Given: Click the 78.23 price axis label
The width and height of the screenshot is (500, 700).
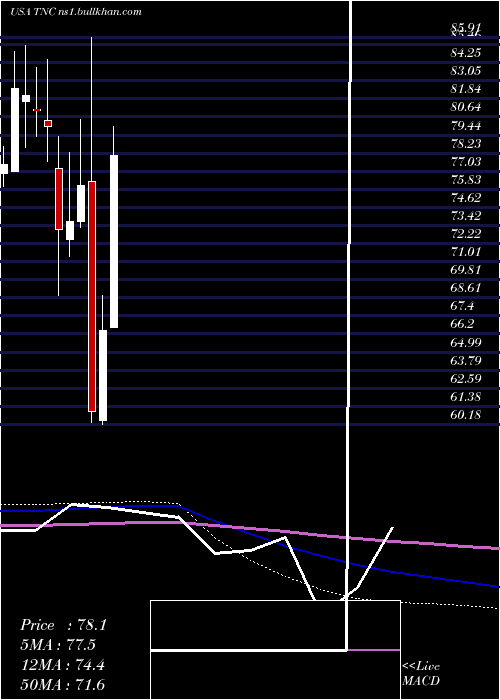Looking at the screenshot, I should click(x=466, y=143).
